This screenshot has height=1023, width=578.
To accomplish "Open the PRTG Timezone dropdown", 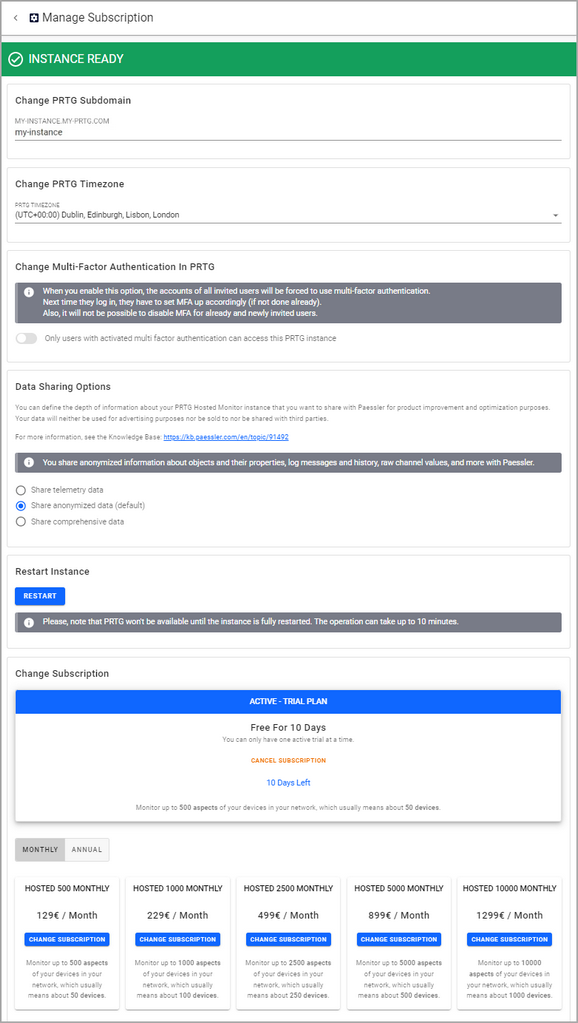I will tap(288, 215).
